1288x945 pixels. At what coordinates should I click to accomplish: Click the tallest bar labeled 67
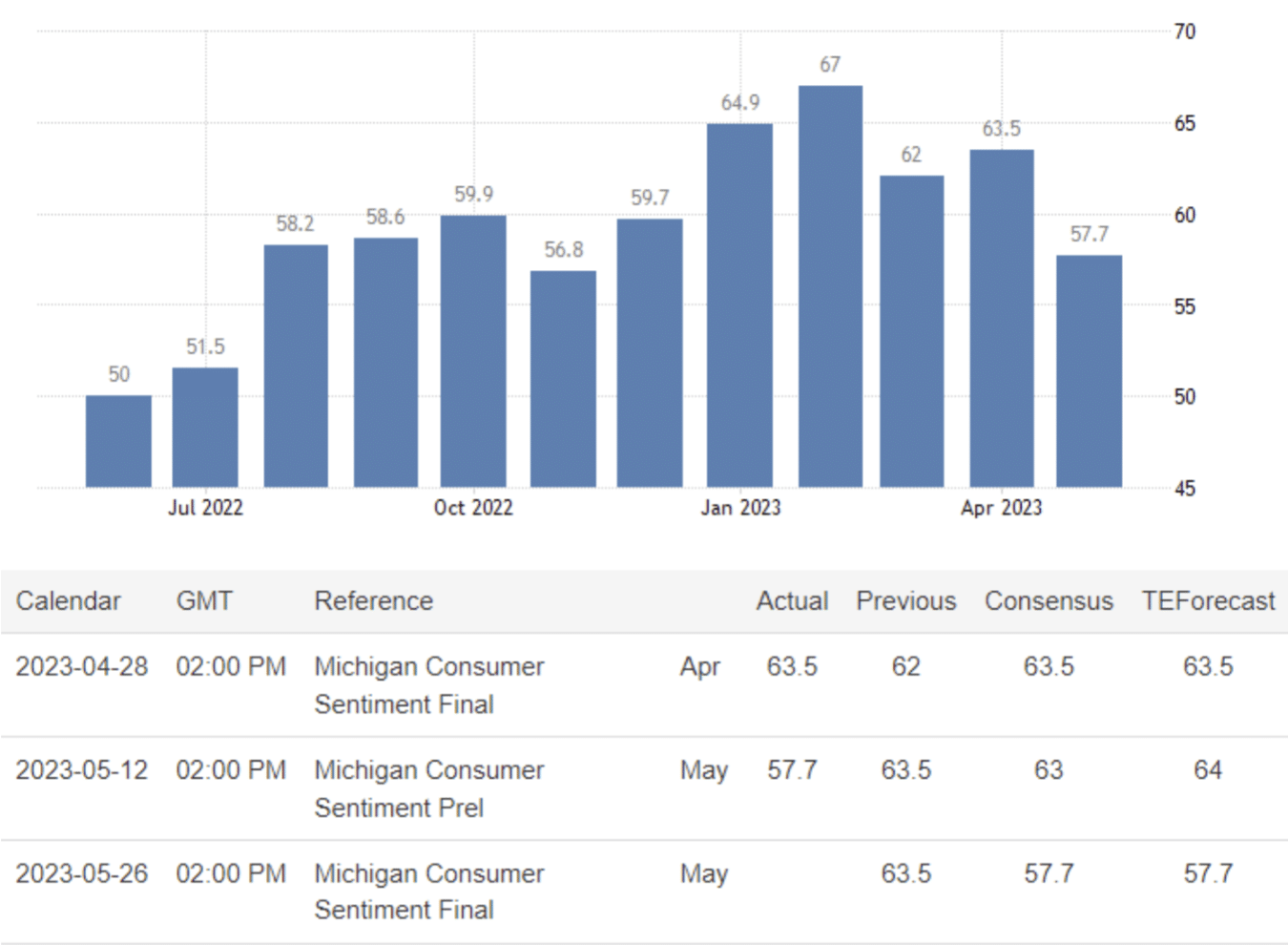(830, 286)
